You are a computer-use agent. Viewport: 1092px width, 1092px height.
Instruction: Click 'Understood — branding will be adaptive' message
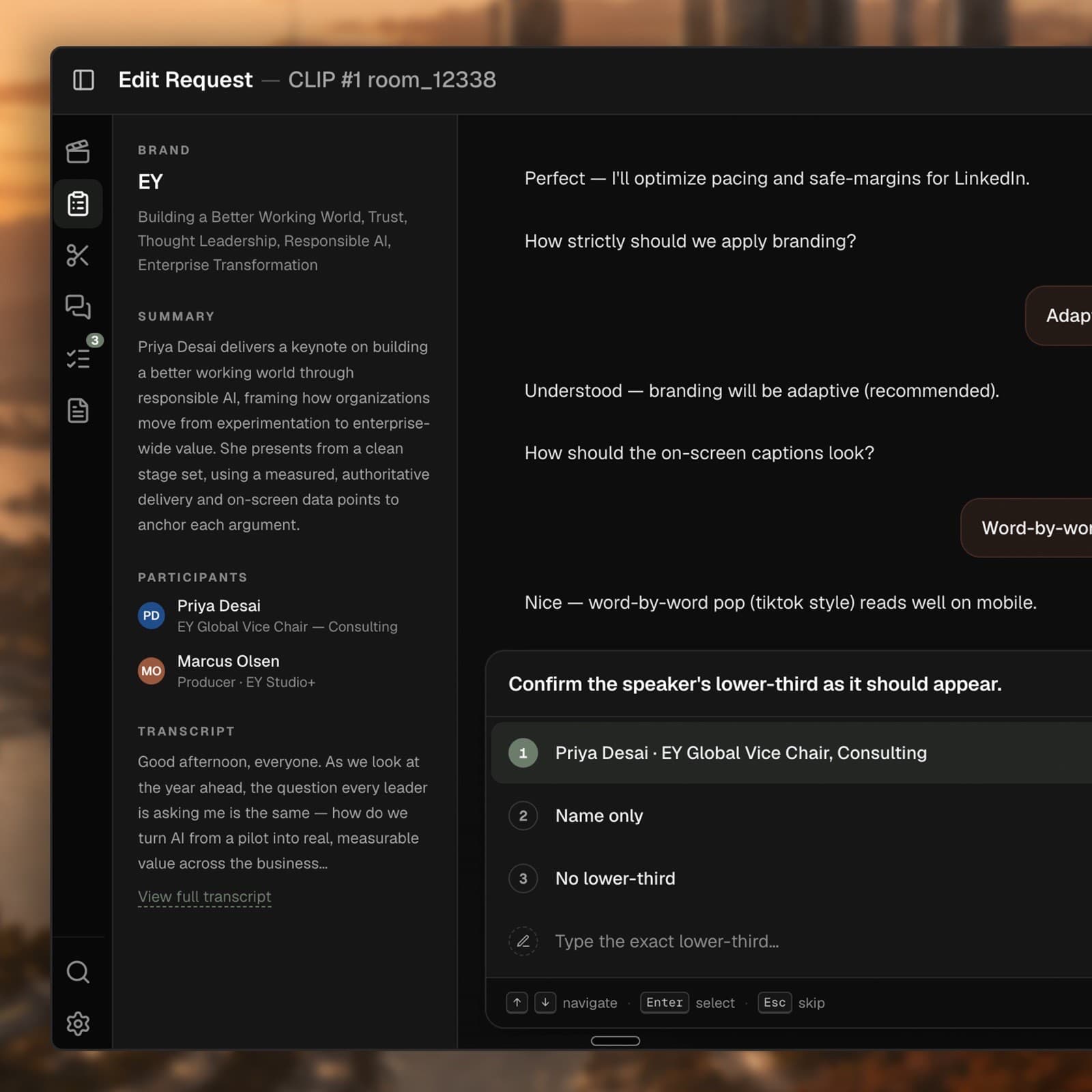pos(762,390)
